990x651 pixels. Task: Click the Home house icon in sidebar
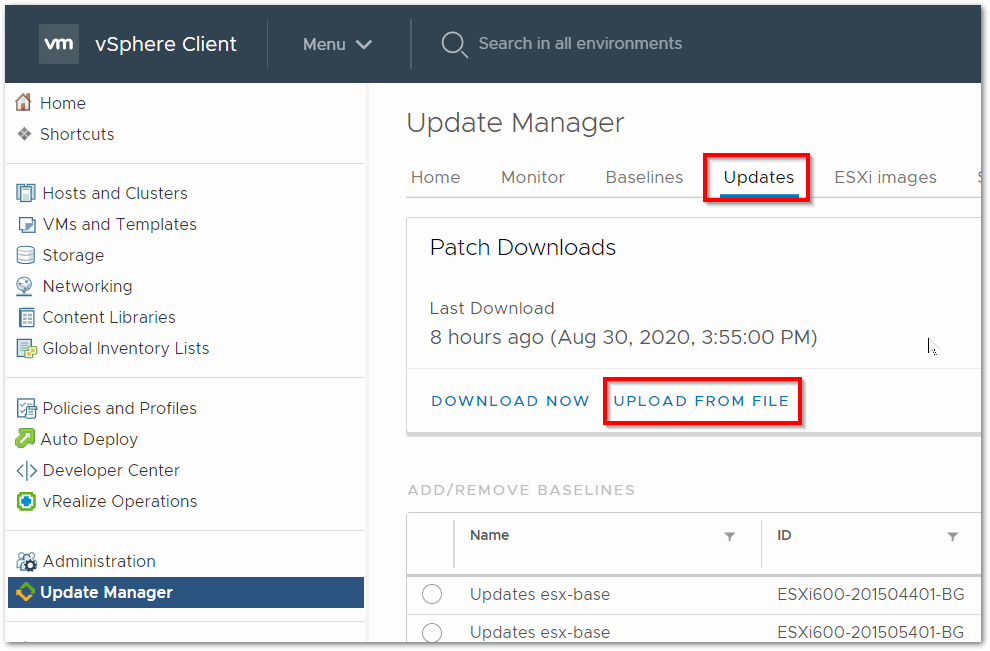coord(24,102)
